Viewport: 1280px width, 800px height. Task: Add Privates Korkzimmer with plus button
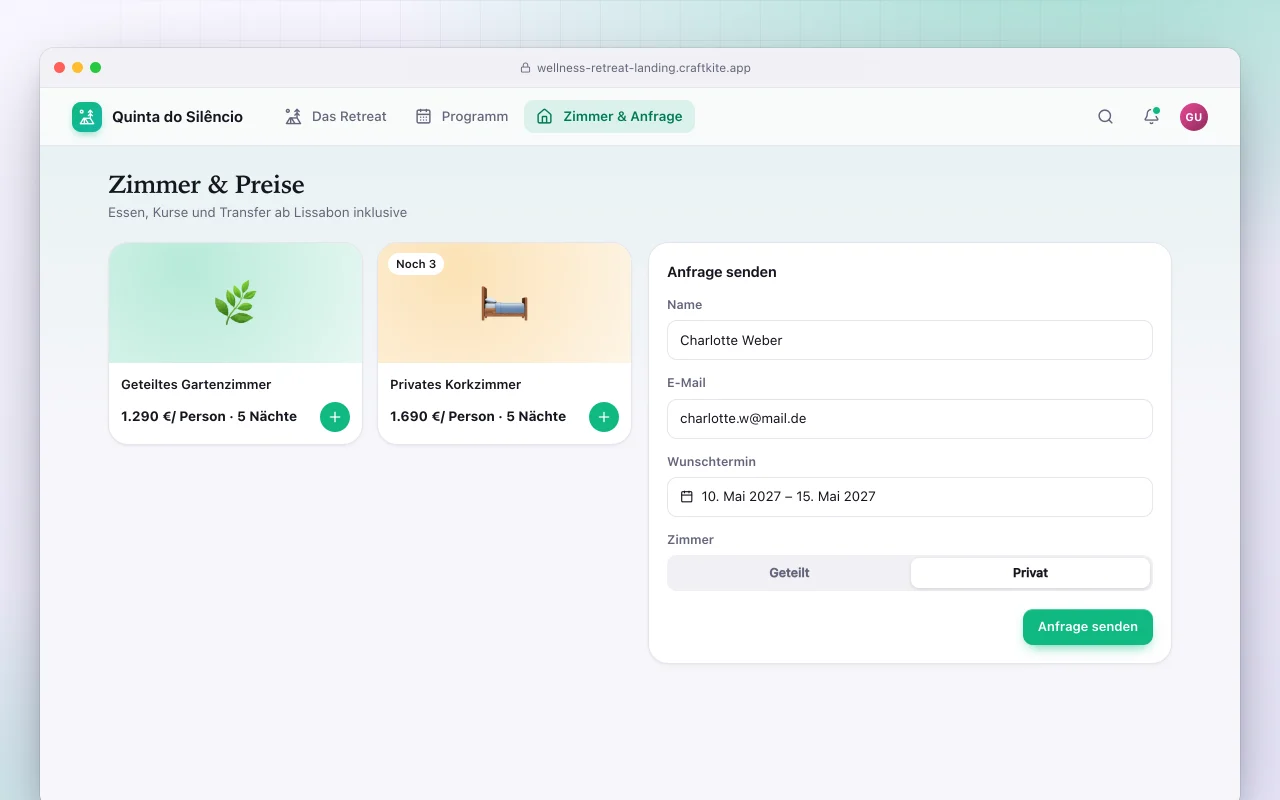604,417
